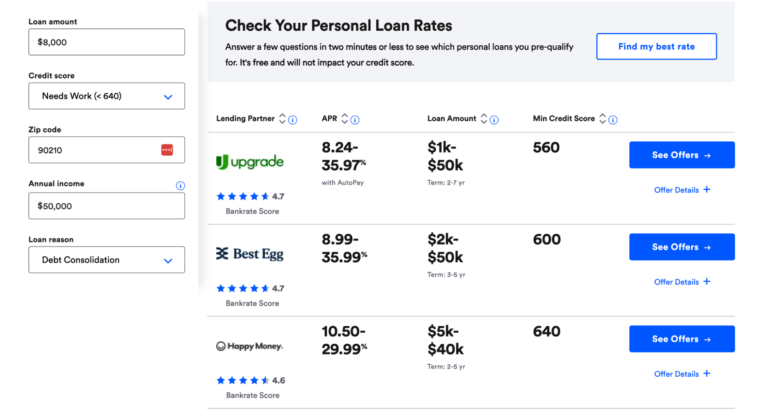Click the info icon beside Loan Amount header

pos(496,119)
